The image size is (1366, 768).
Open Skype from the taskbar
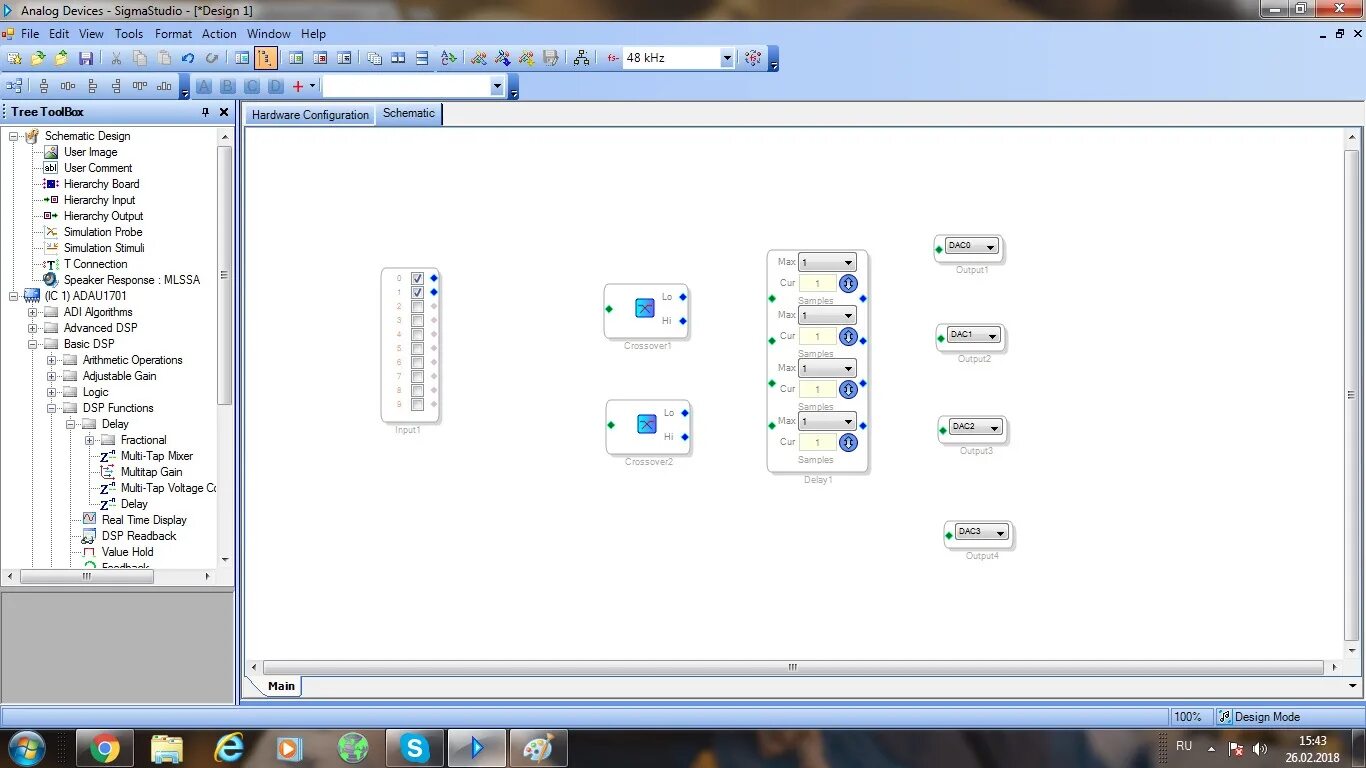[x=414, y=747]
